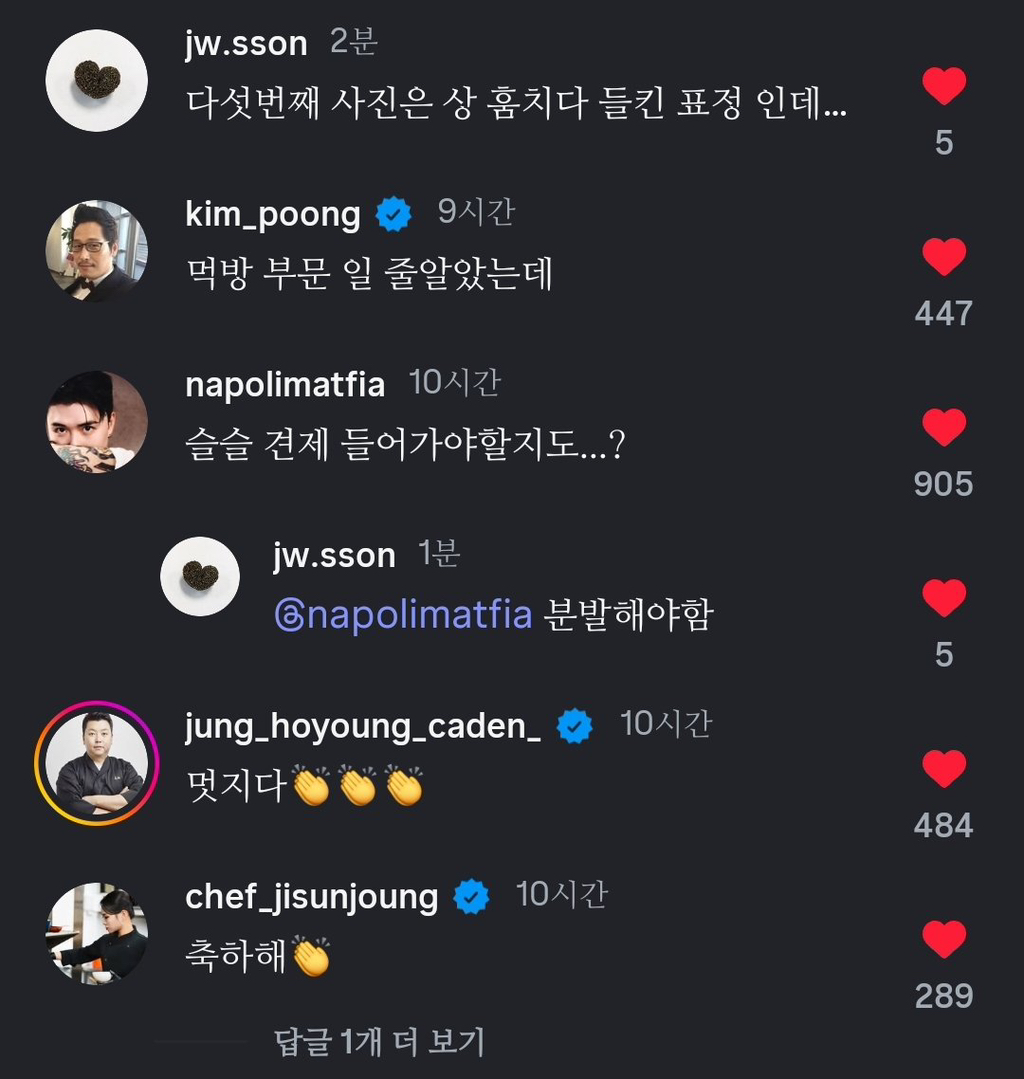Viewport: 1024px width, 1079px height.
Task: Tap the napolimatfia username above its comment
Action: (x=285, y=385)
